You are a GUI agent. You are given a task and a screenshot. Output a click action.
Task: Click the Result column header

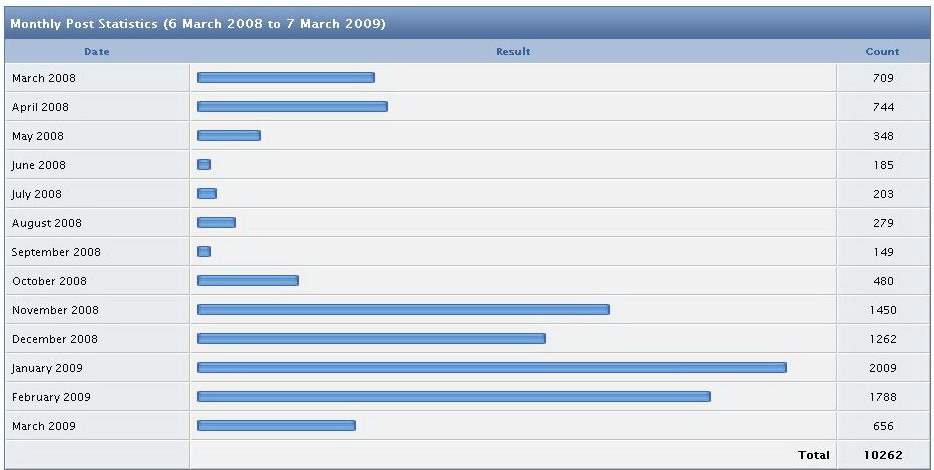pyautogui.click(x=513, y=52)
